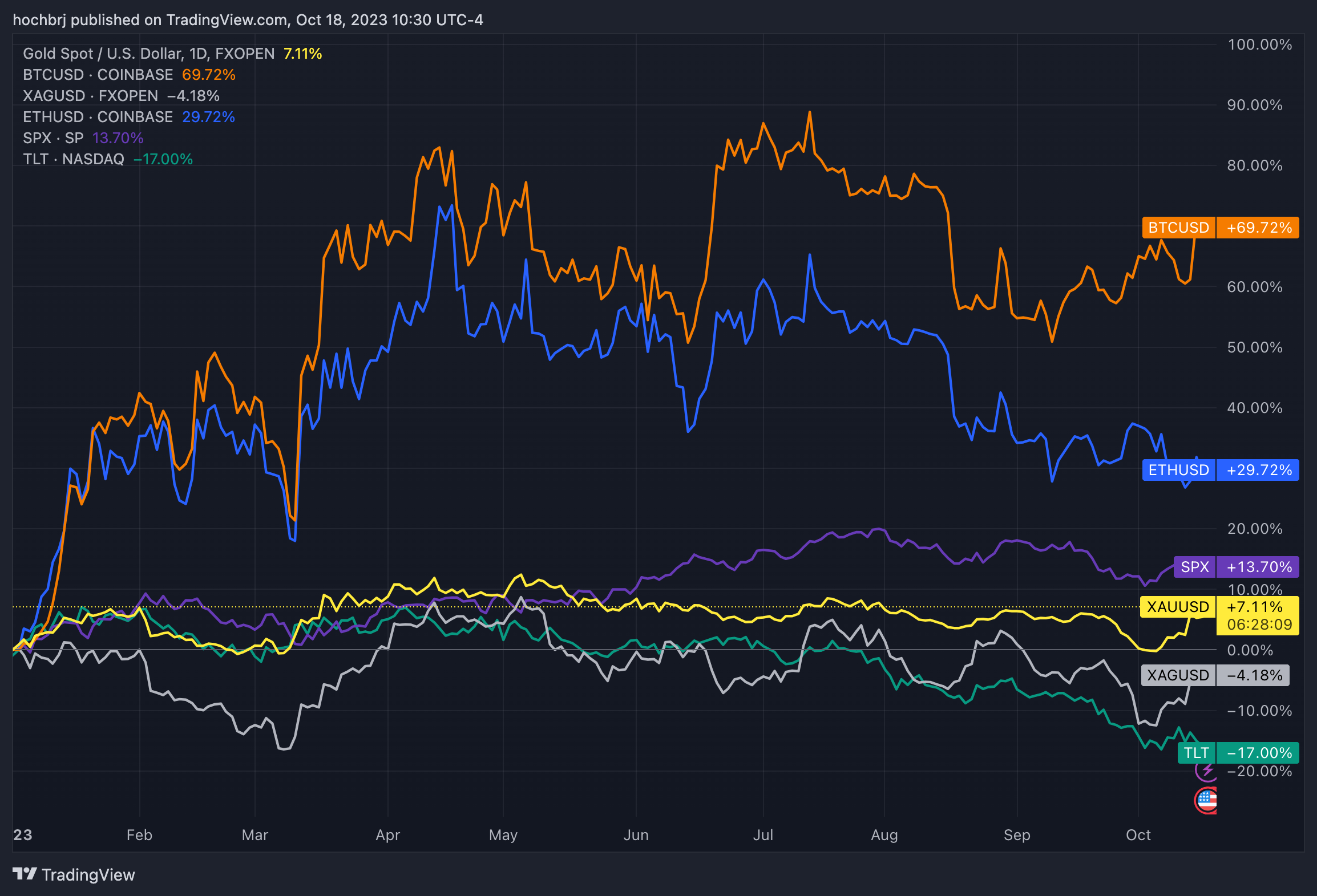
Task: Click the 100.00% price axis label
Action: coord(1260,44)
